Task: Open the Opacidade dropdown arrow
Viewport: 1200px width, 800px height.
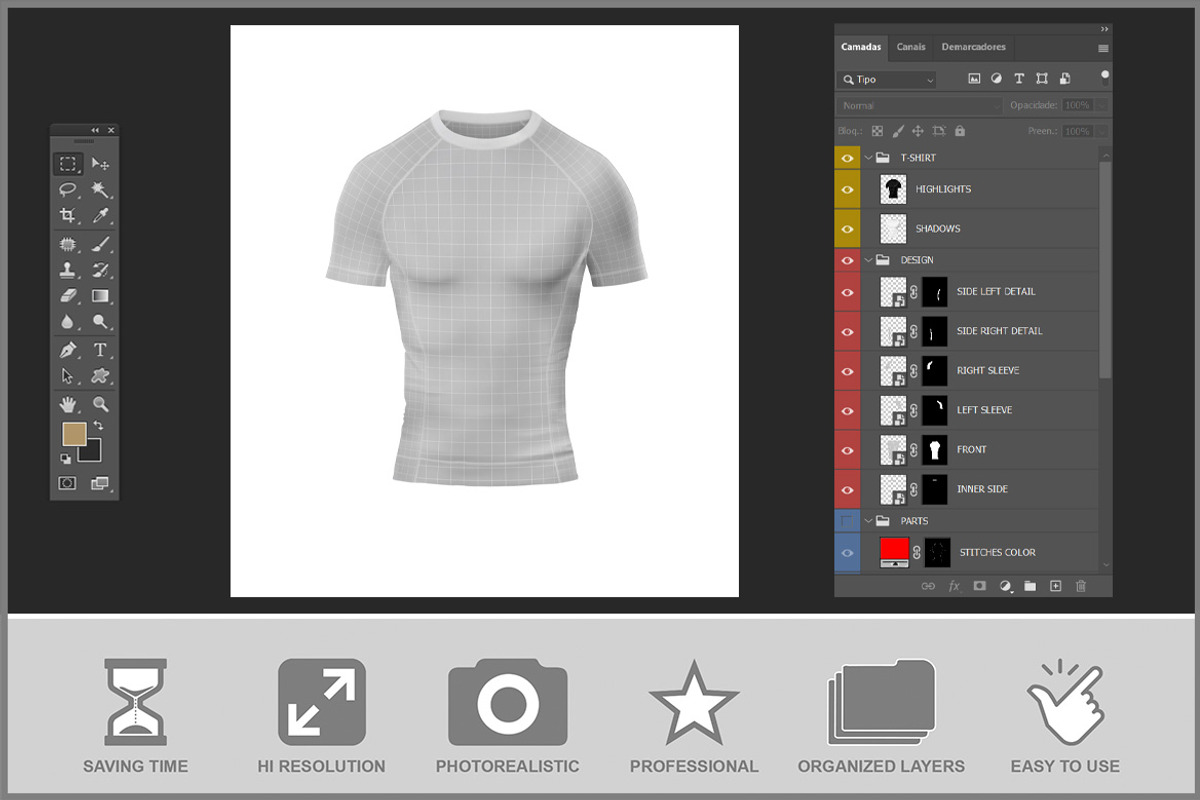Action: pyautogui.click(x=1102, y=105)
